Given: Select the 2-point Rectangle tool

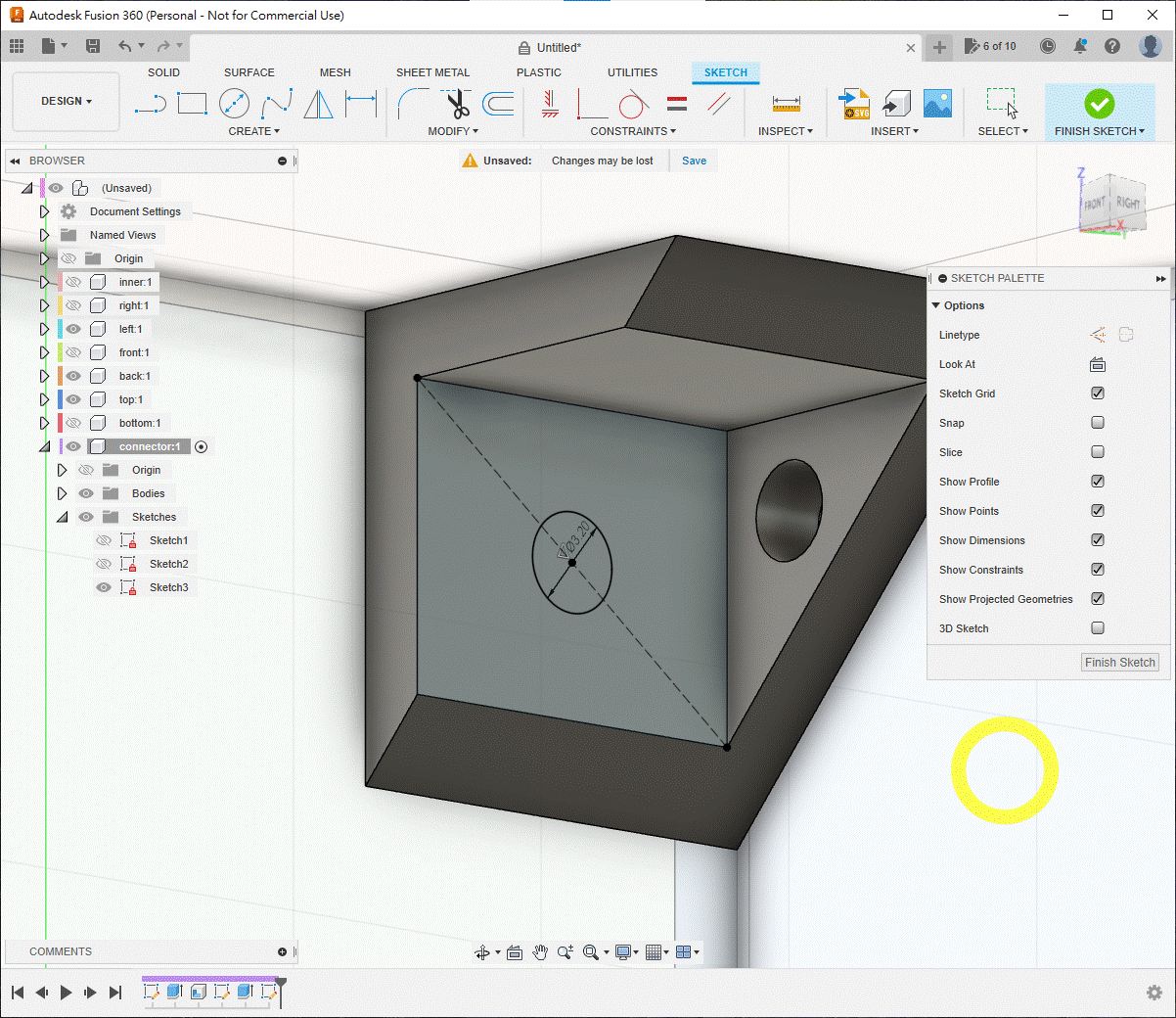Looking at the screenshot, I should click(192, 104).
